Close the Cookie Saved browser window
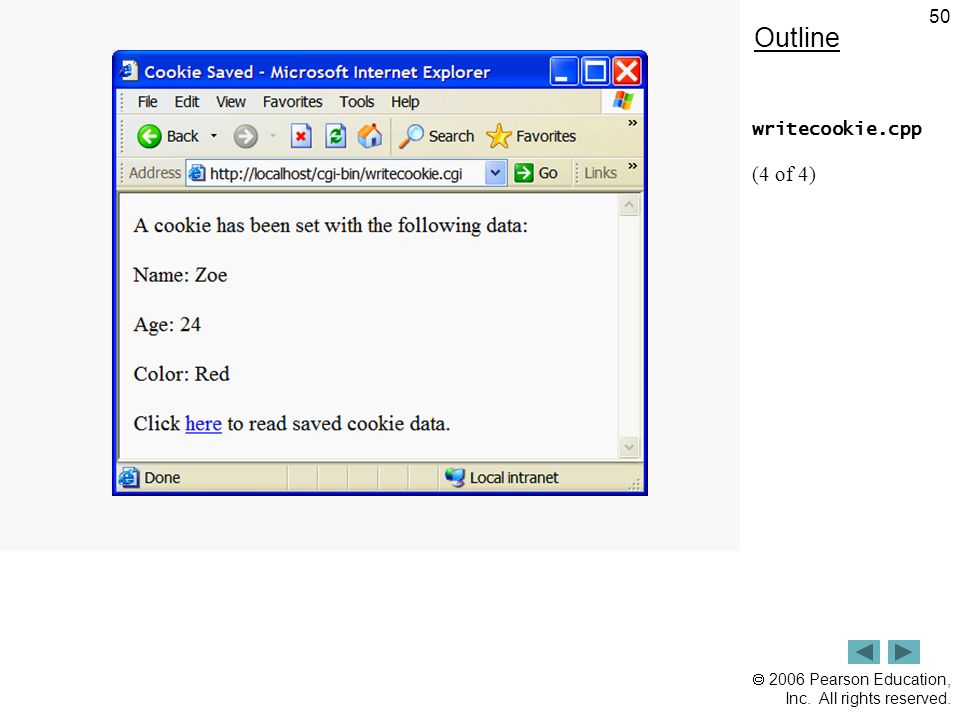The image size is (960, 720). (x=627, y=70)
